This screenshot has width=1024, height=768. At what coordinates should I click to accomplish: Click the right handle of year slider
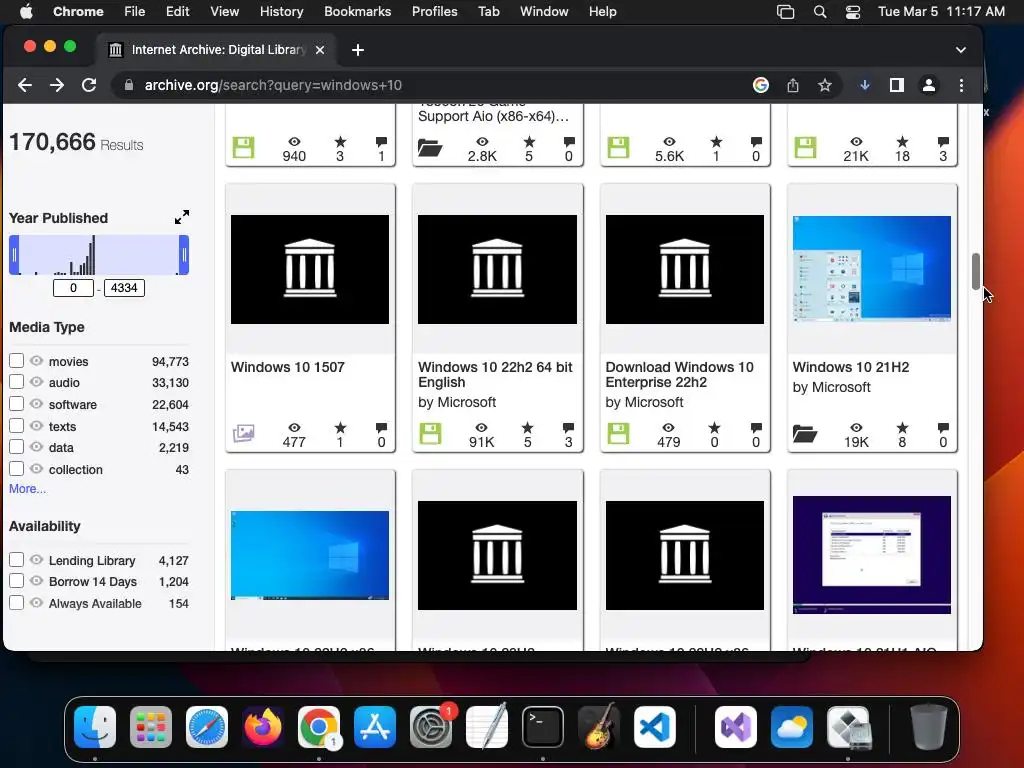pos(184,255)
